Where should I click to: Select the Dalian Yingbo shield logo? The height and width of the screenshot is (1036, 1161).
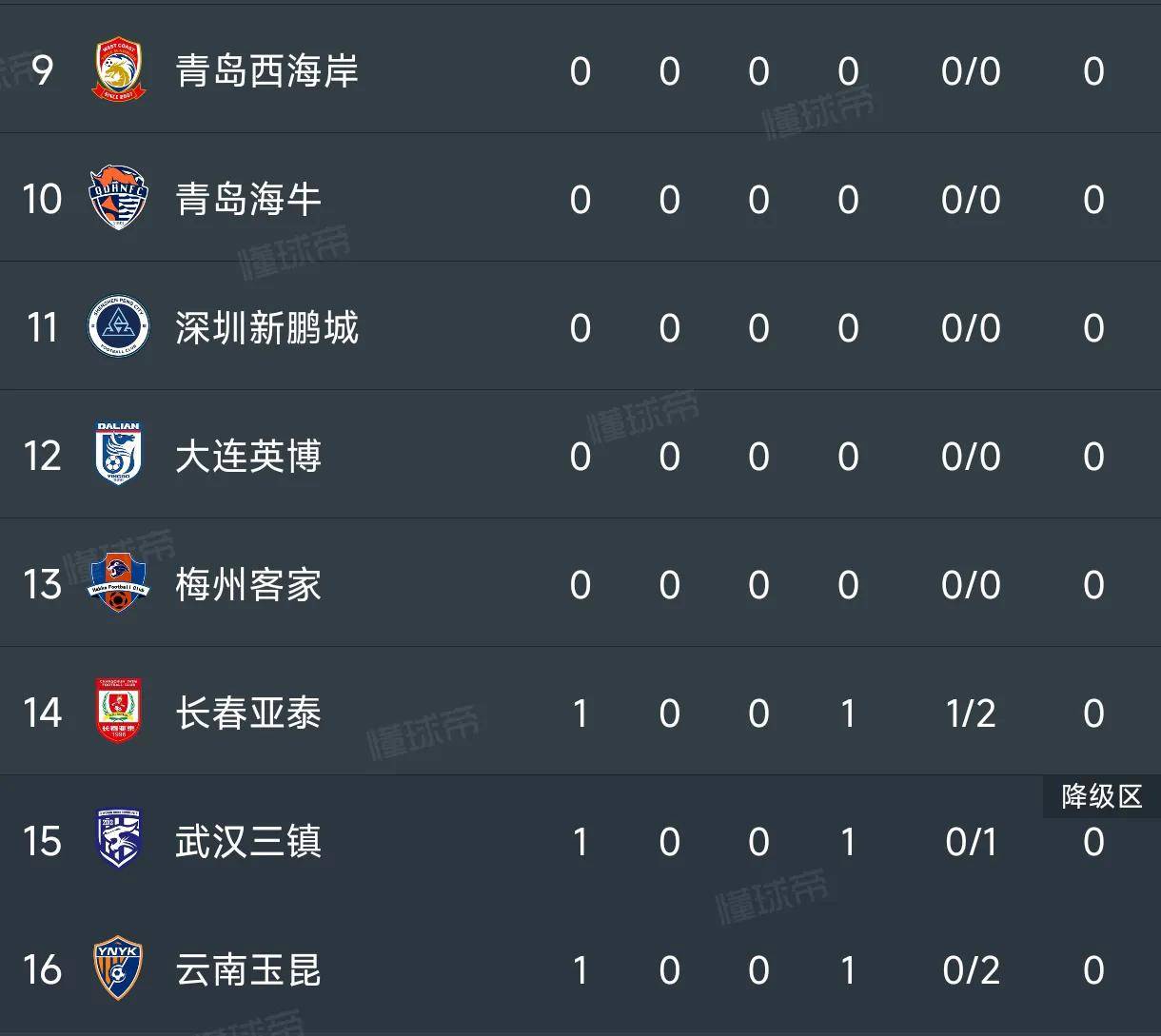(119, 455)
